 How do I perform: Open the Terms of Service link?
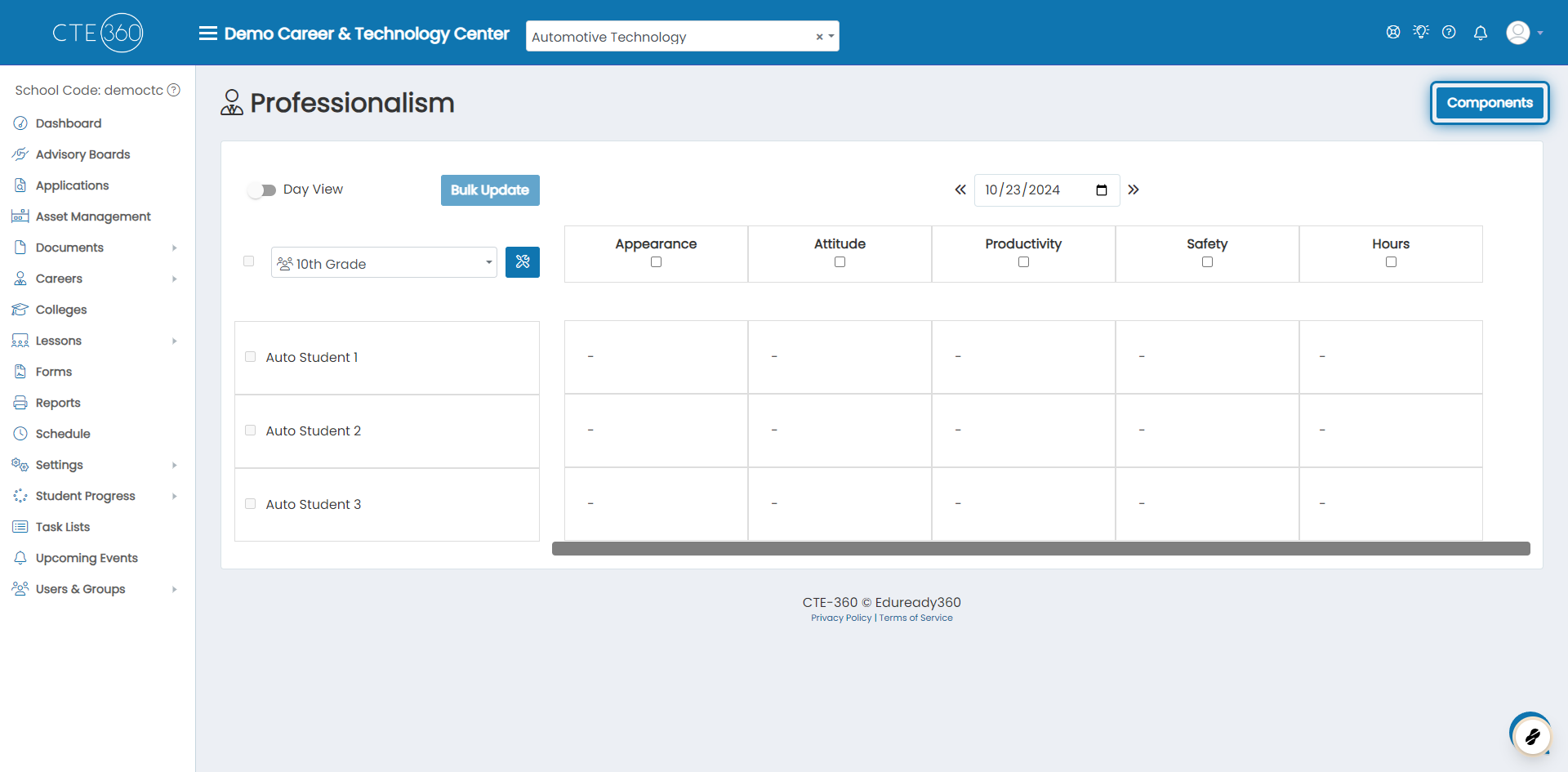(x=915, y=618)
